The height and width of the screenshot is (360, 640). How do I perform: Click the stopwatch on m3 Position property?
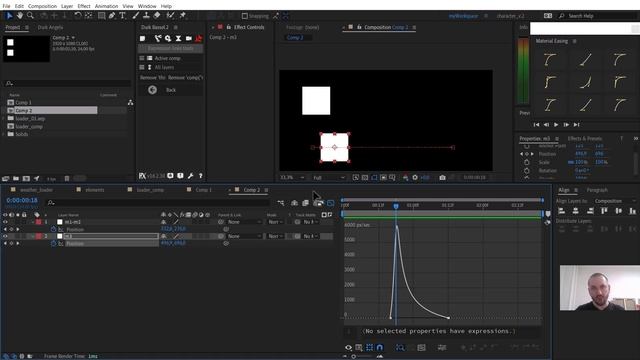[53, 243]
